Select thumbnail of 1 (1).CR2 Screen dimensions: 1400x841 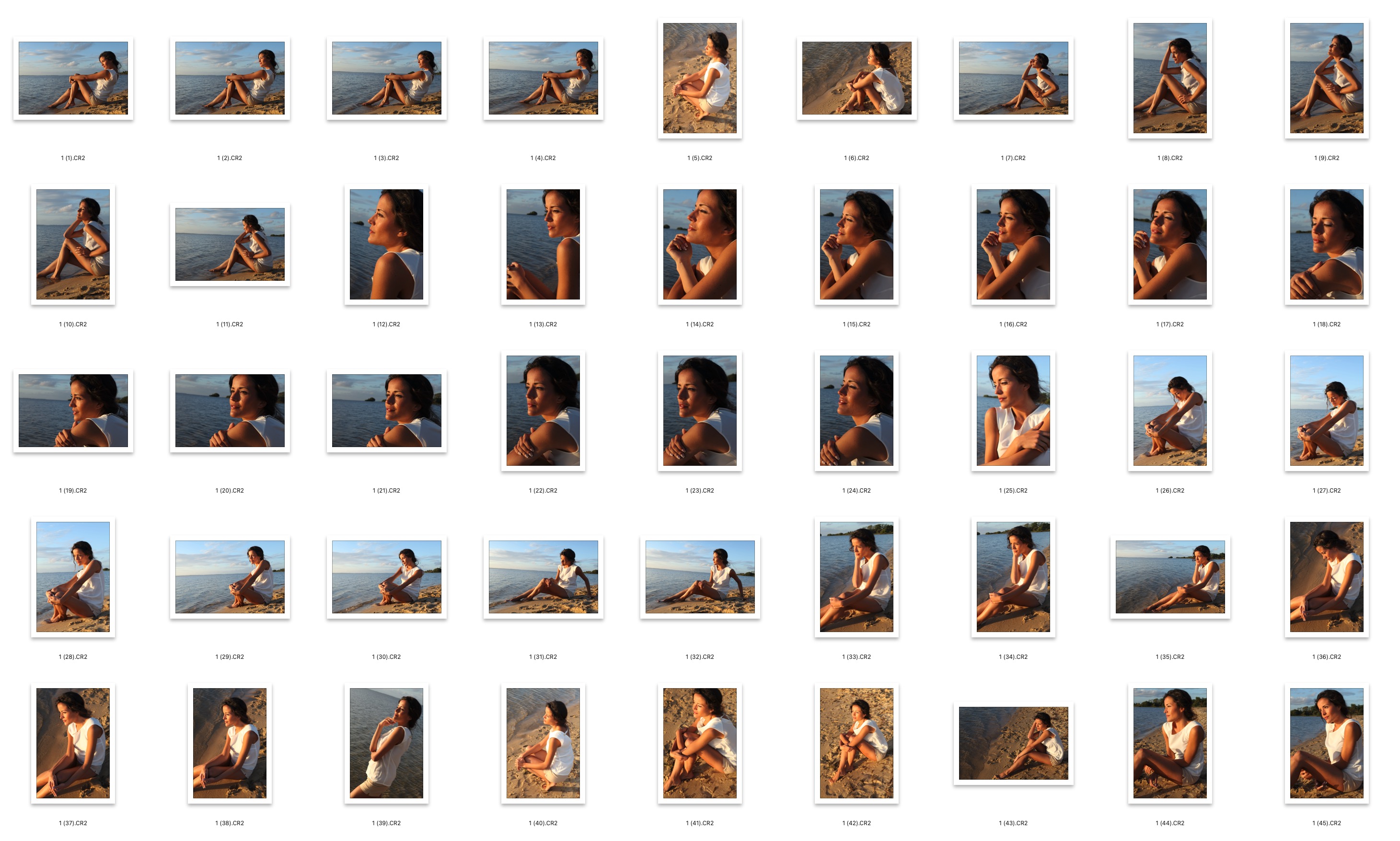[x=73, y=78]
